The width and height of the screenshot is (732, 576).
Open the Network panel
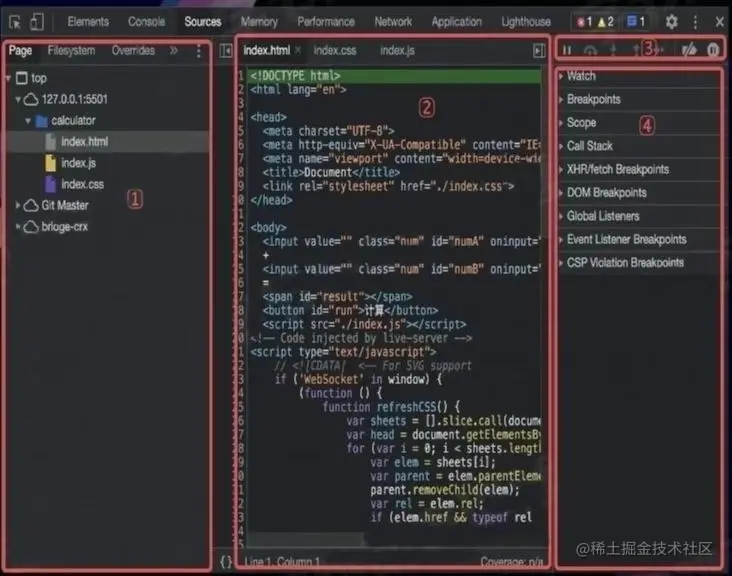(x=393, y=22)
